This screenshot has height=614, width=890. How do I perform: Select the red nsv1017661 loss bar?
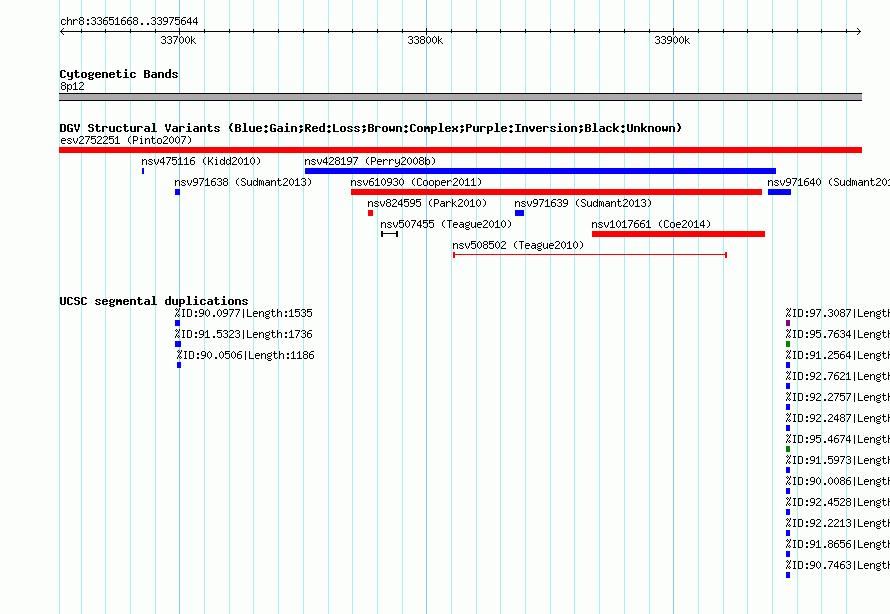pos(678,234)
